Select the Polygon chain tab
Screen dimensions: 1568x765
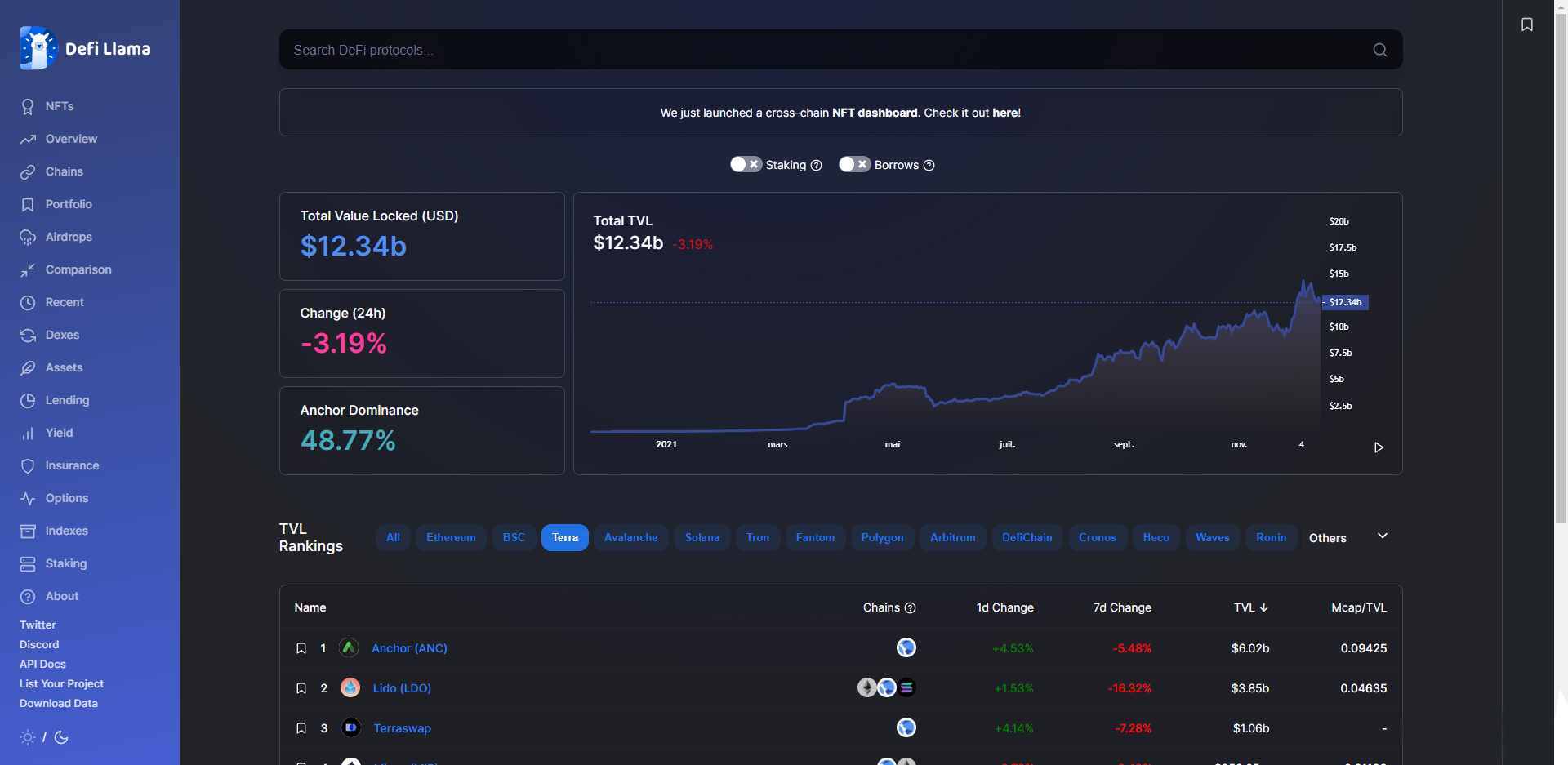click(882, 537)
